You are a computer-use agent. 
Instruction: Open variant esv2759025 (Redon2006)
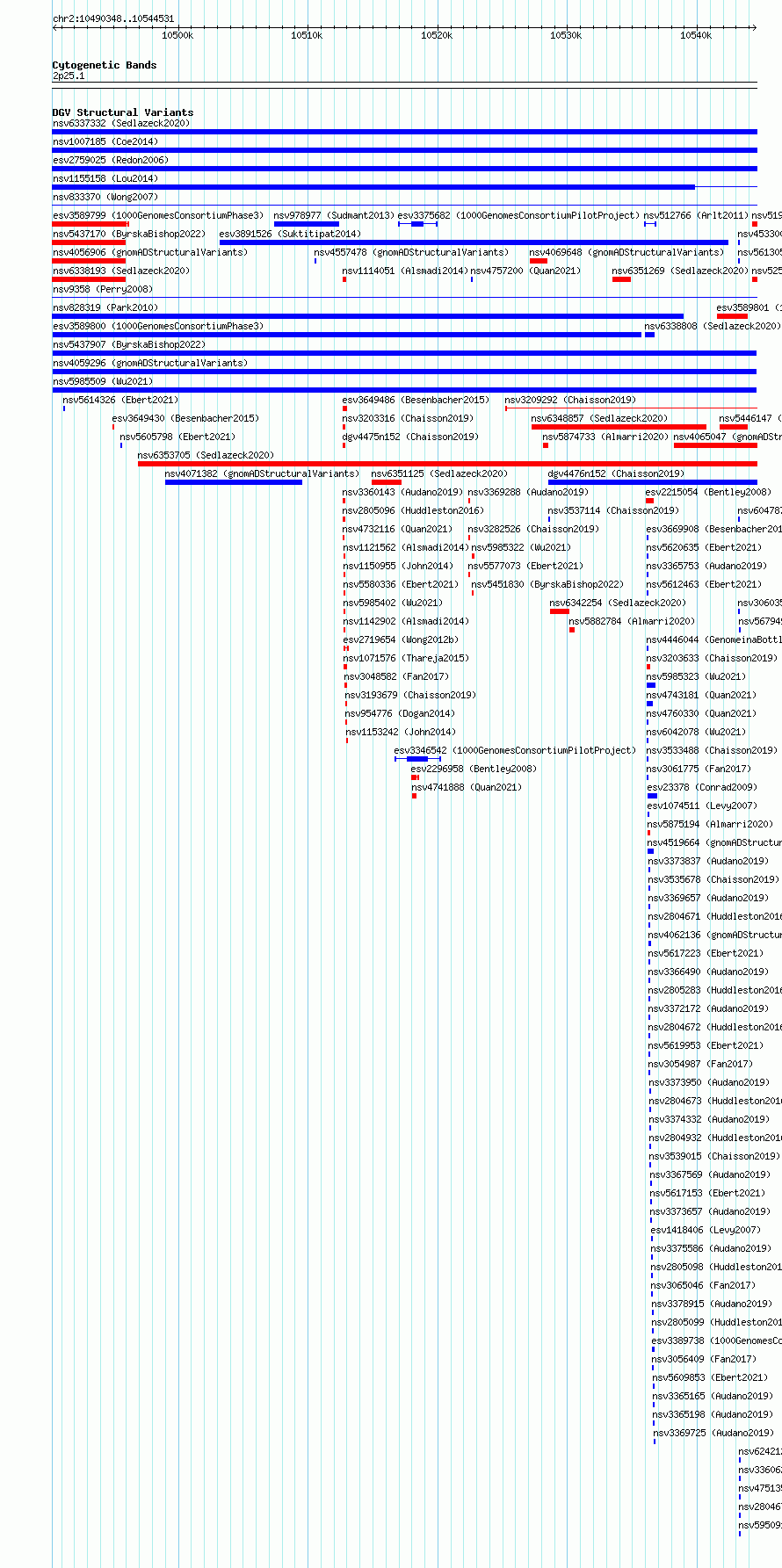coord(111,161)
